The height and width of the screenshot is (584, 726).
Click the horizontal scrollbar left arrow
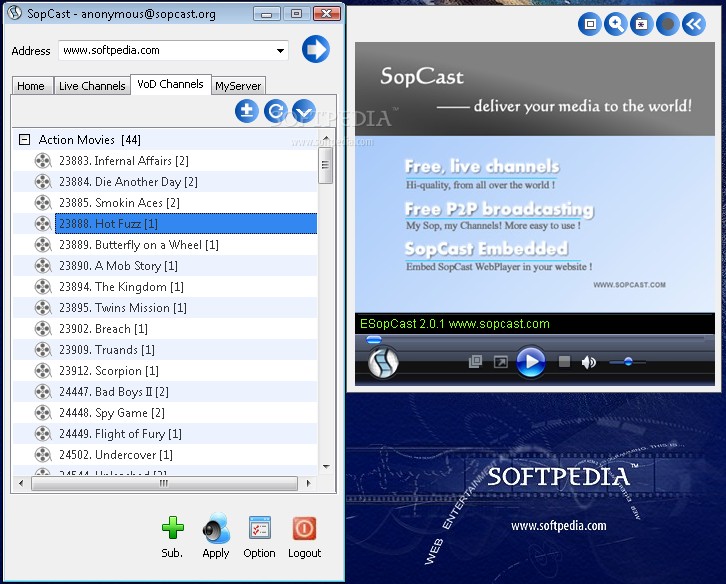click(x=21, y=484)
